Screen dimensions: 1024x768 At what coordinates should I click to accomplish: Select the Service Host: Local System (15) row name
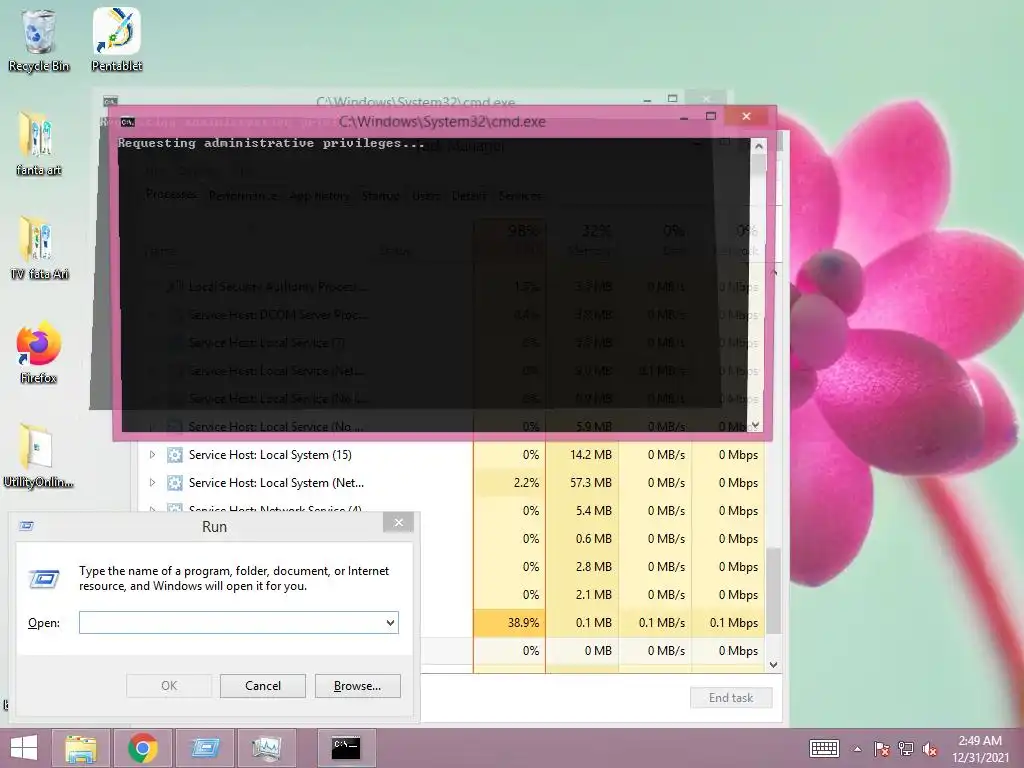click(270, 455)
